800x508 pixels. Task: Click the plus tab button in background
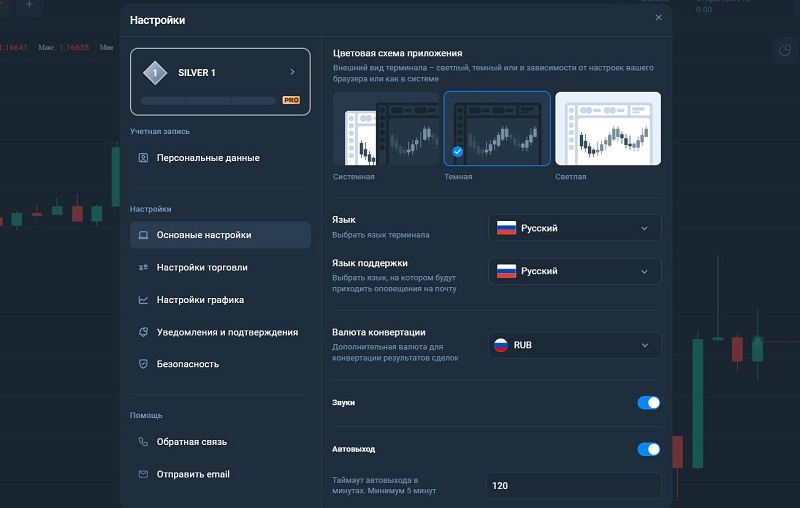tap(29, 5)
